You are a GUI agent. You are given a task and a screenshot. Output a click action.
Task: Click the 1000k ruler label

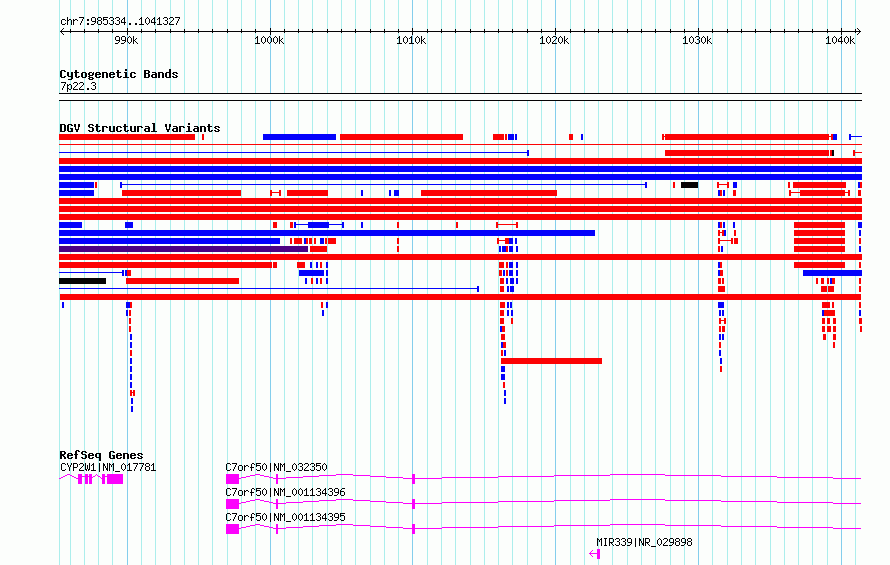269,40
